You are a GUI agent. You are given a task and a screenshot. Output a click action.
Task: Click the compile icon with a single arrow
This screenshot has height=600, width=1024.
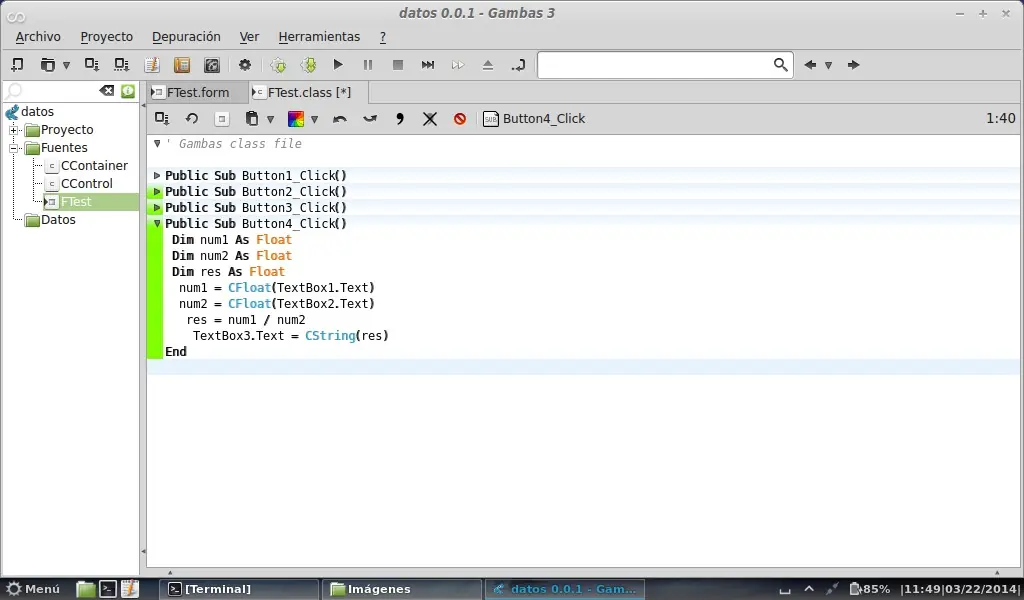(x=278, y=65)
